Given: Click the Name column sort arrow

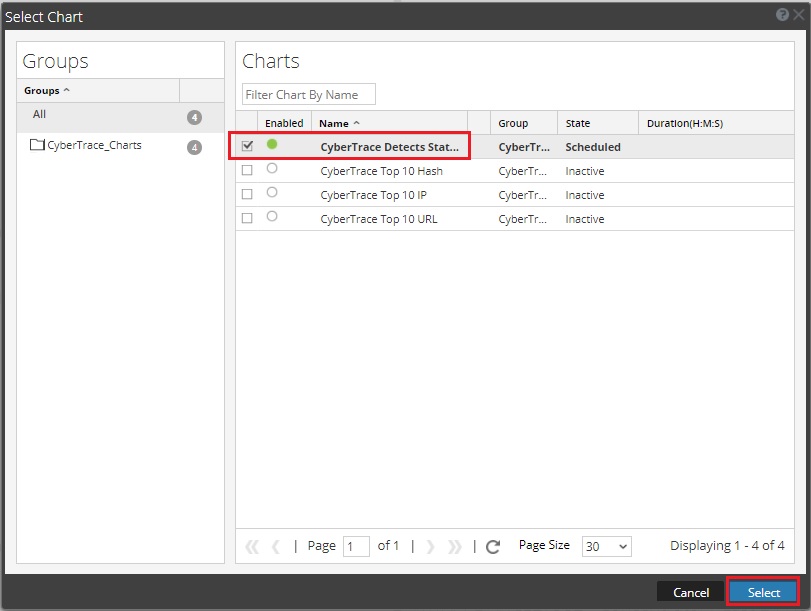Looking at the screenshot, I should [359, 122].
